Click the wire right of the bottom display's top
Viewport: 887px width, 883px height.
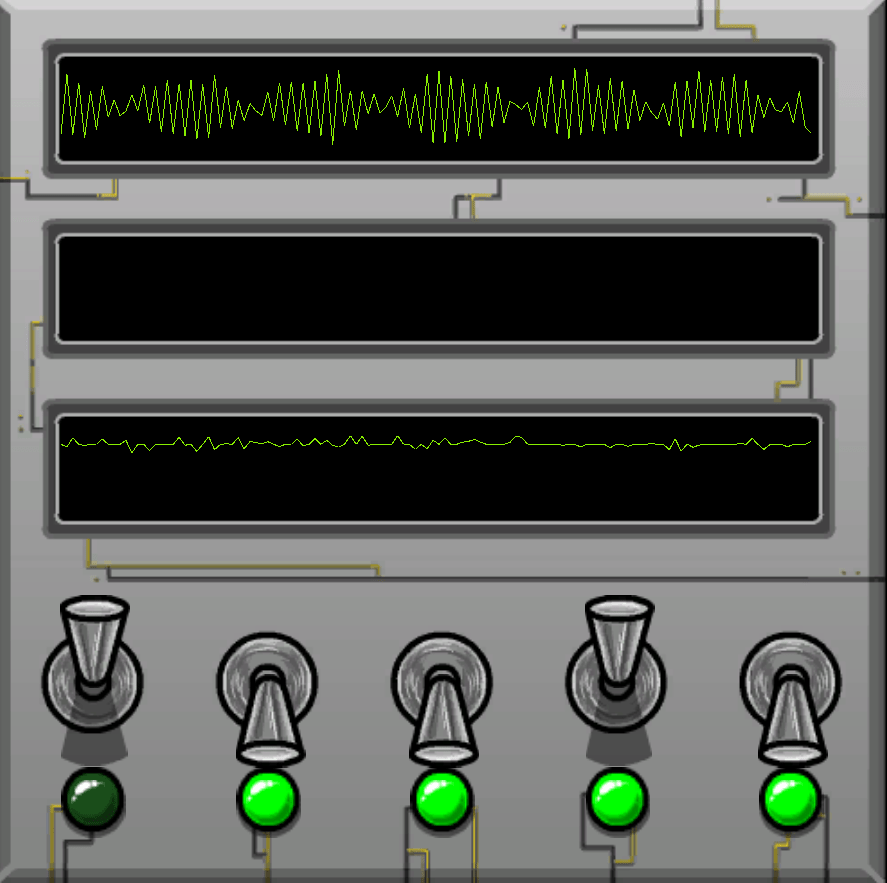point(796,378)
